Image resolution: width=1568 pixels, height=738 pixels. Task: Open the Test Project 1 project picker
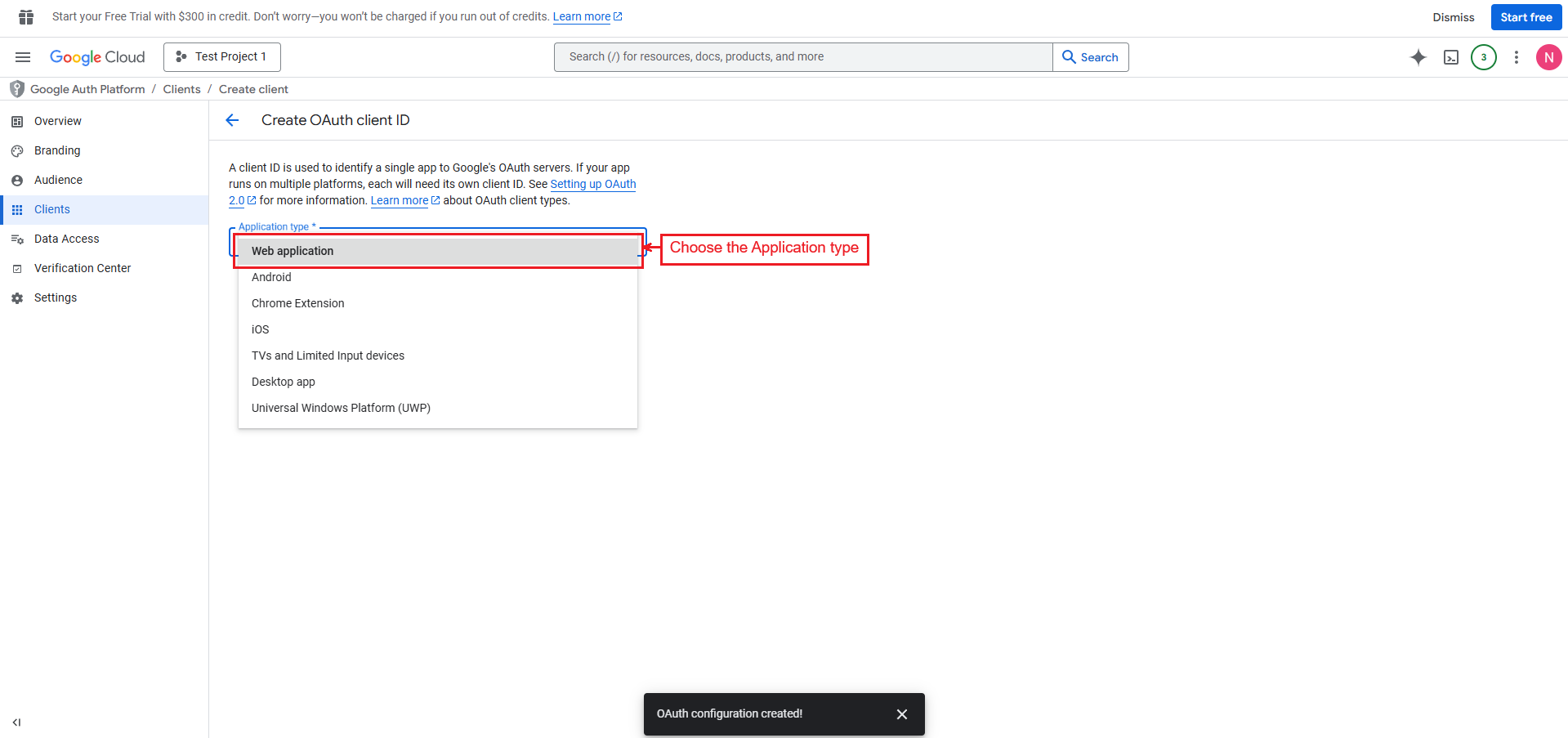point(222,57)
